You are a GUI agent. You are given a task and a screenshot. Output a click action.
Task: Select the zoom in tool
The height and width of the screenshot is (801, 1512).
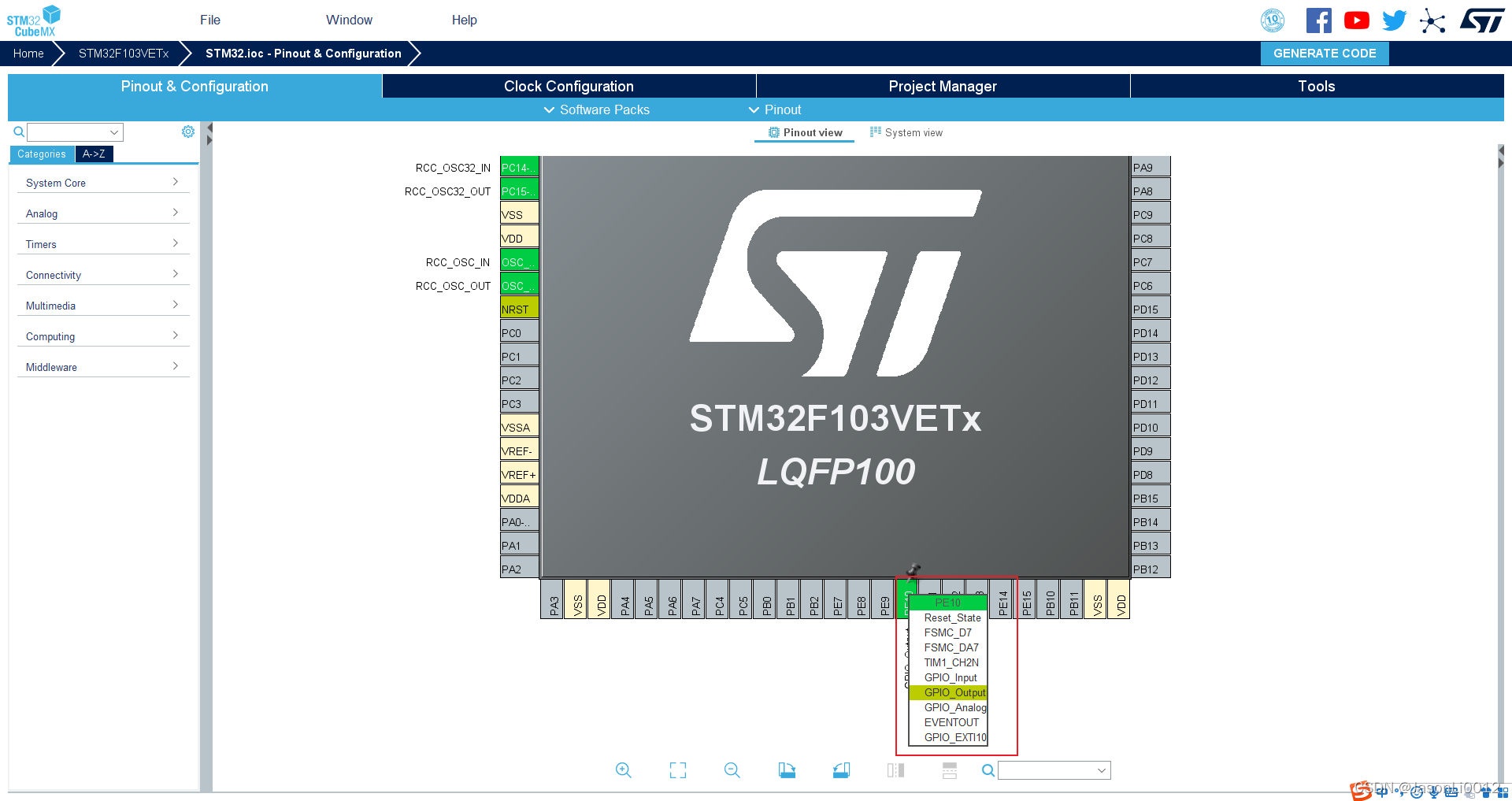(624, 770)
